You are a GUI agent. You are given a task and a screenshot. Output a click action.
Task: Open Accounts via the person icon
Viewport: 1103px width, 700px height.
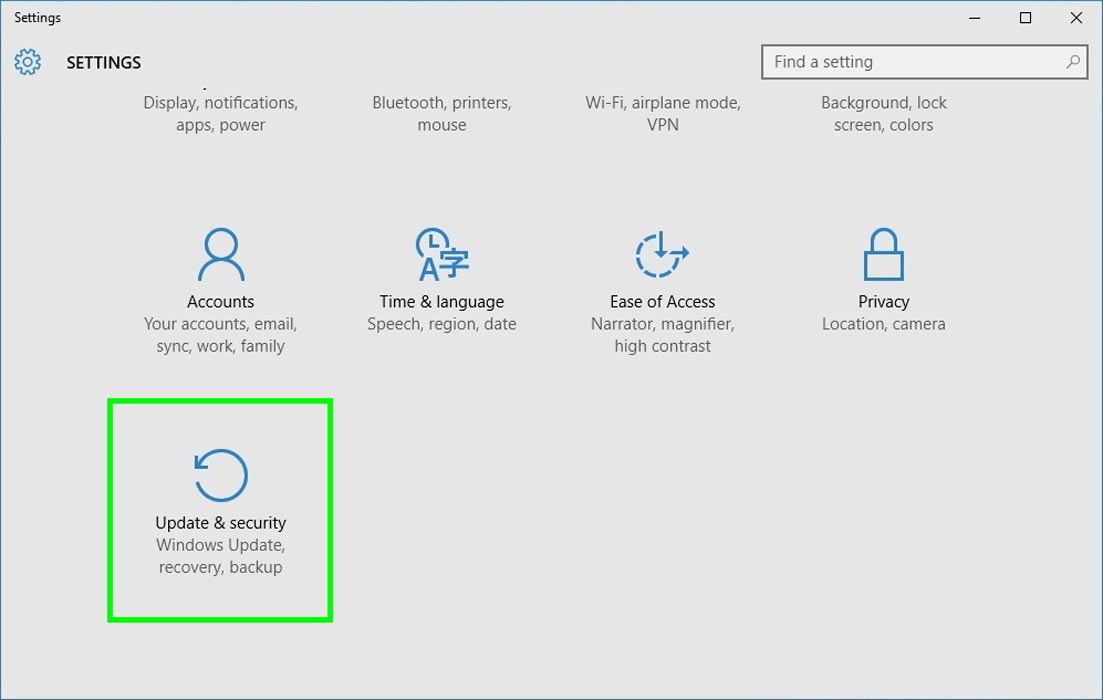[x=220, y=255]
